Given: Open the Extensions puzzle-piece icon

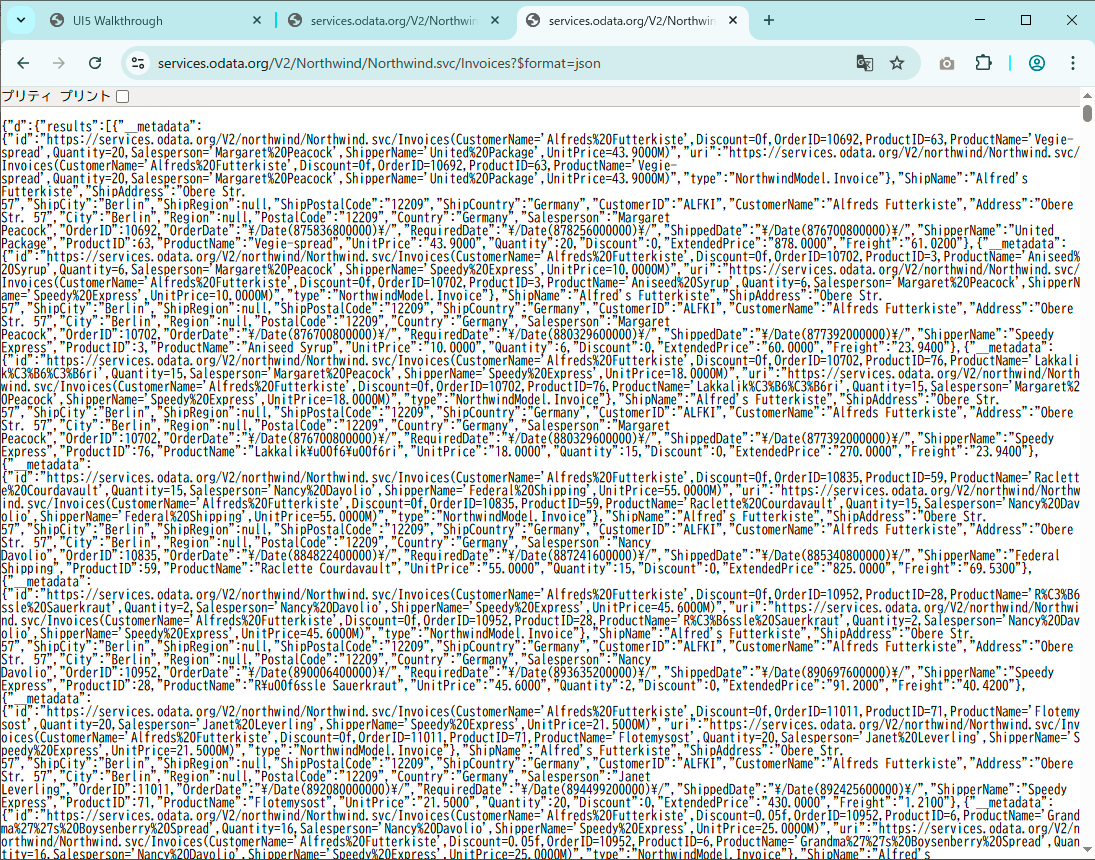Looking at the screenshot, I should (x=984, y=62).
